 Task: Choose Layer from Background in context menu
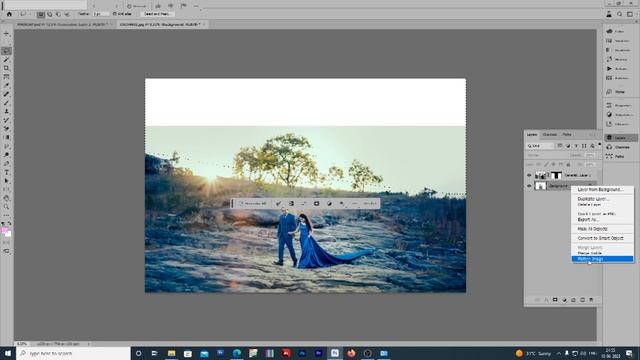click(x=600, y=189)
